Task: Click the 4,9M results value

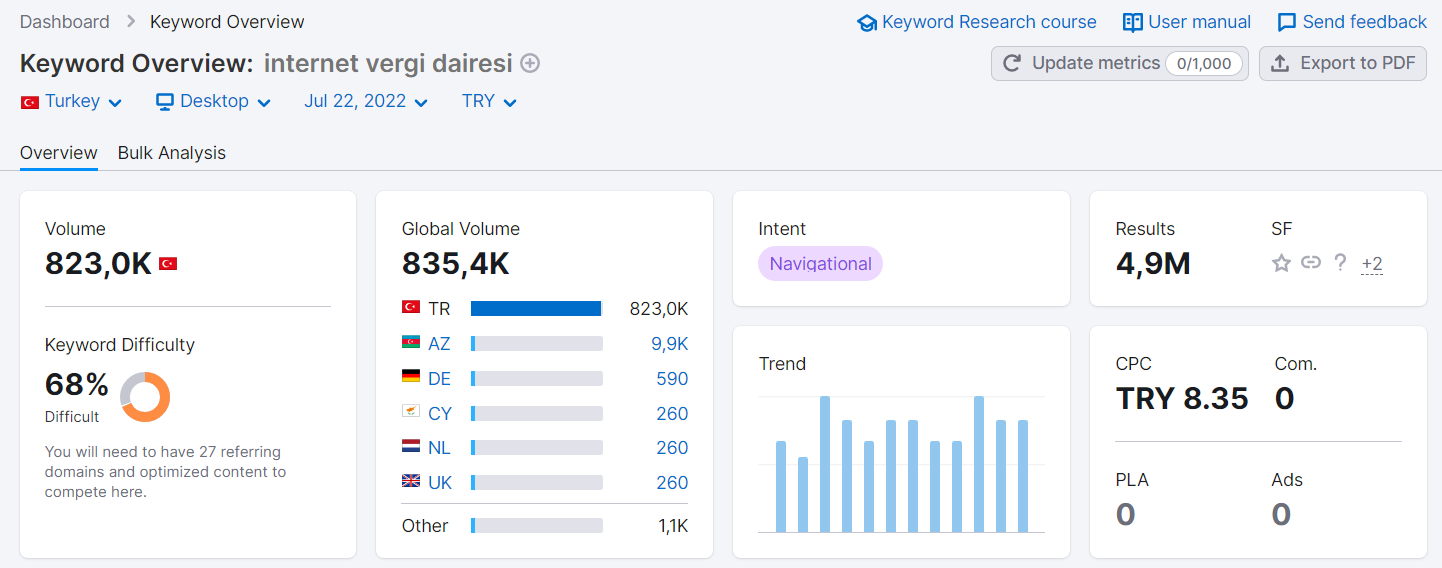Action: (x=1153, y=263)
